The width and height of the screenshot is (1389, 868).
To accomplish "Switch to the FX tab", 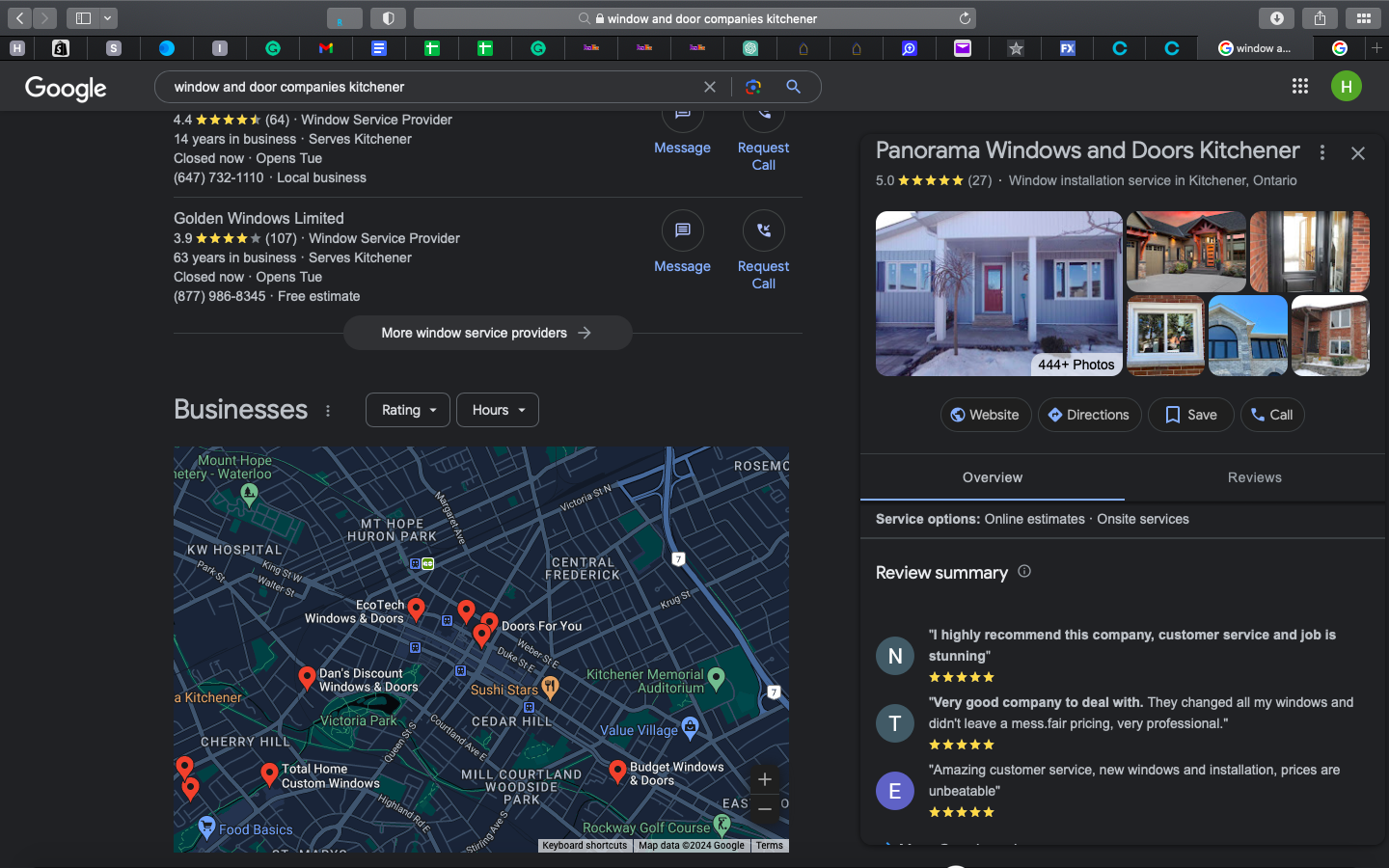I will point(1068,48).
